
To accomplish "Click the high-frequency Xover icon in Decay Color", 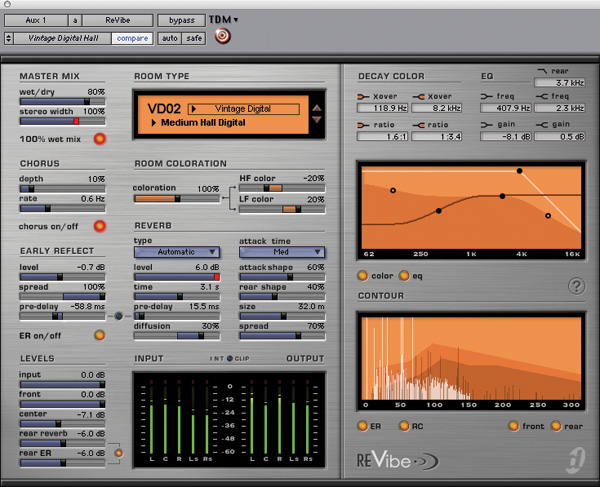I will (418, 97).
